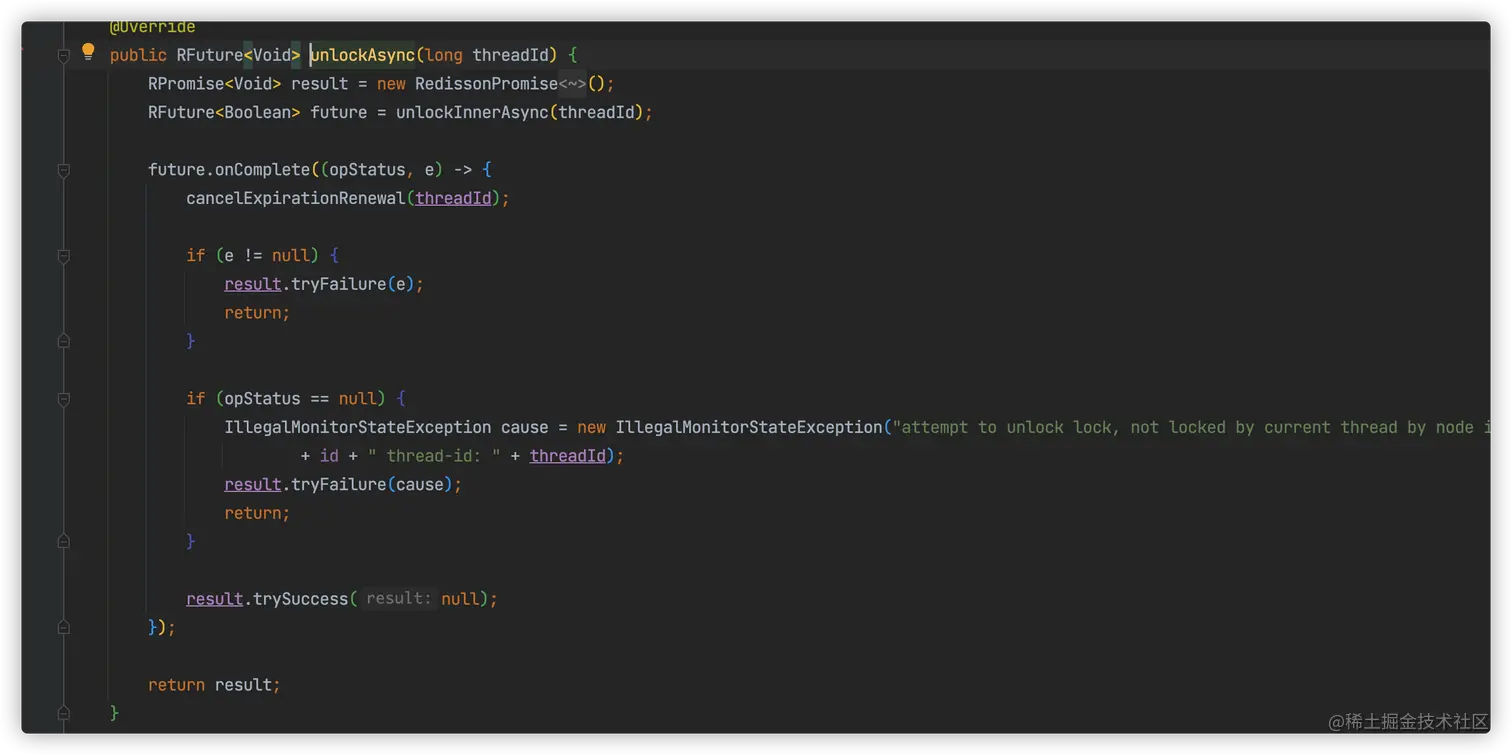The image size is (1512, 755).
Task: Click underlined threadId after thread-id string
Action: click(567, 456)
